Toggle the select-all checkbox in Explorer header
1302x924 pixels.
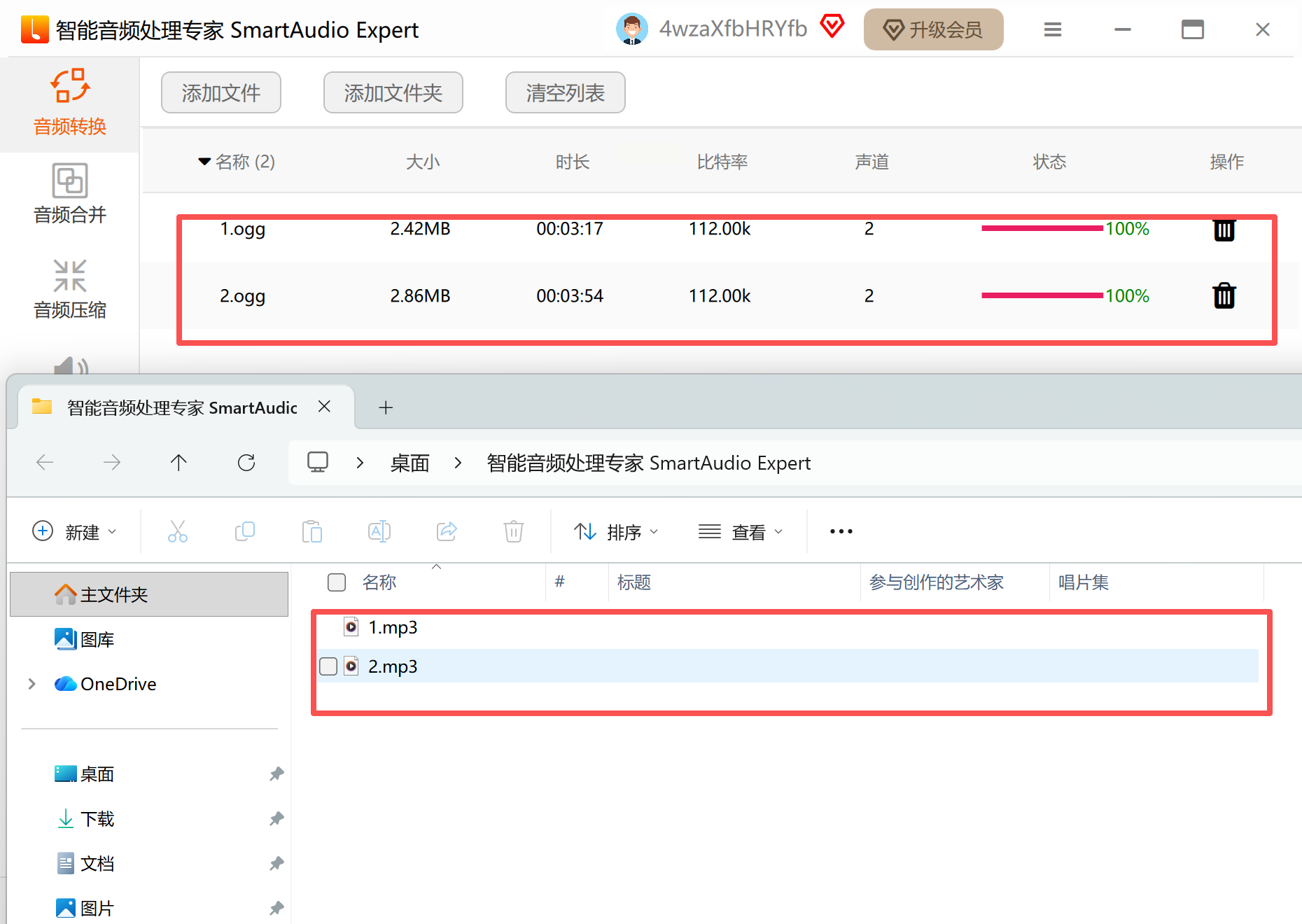tap(337, 582)
